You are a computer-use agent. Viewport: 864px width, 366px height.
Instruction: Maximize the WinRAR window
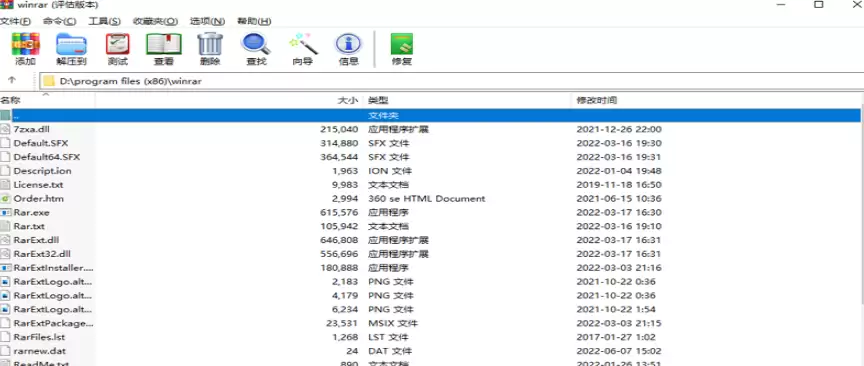coord(819,4)
